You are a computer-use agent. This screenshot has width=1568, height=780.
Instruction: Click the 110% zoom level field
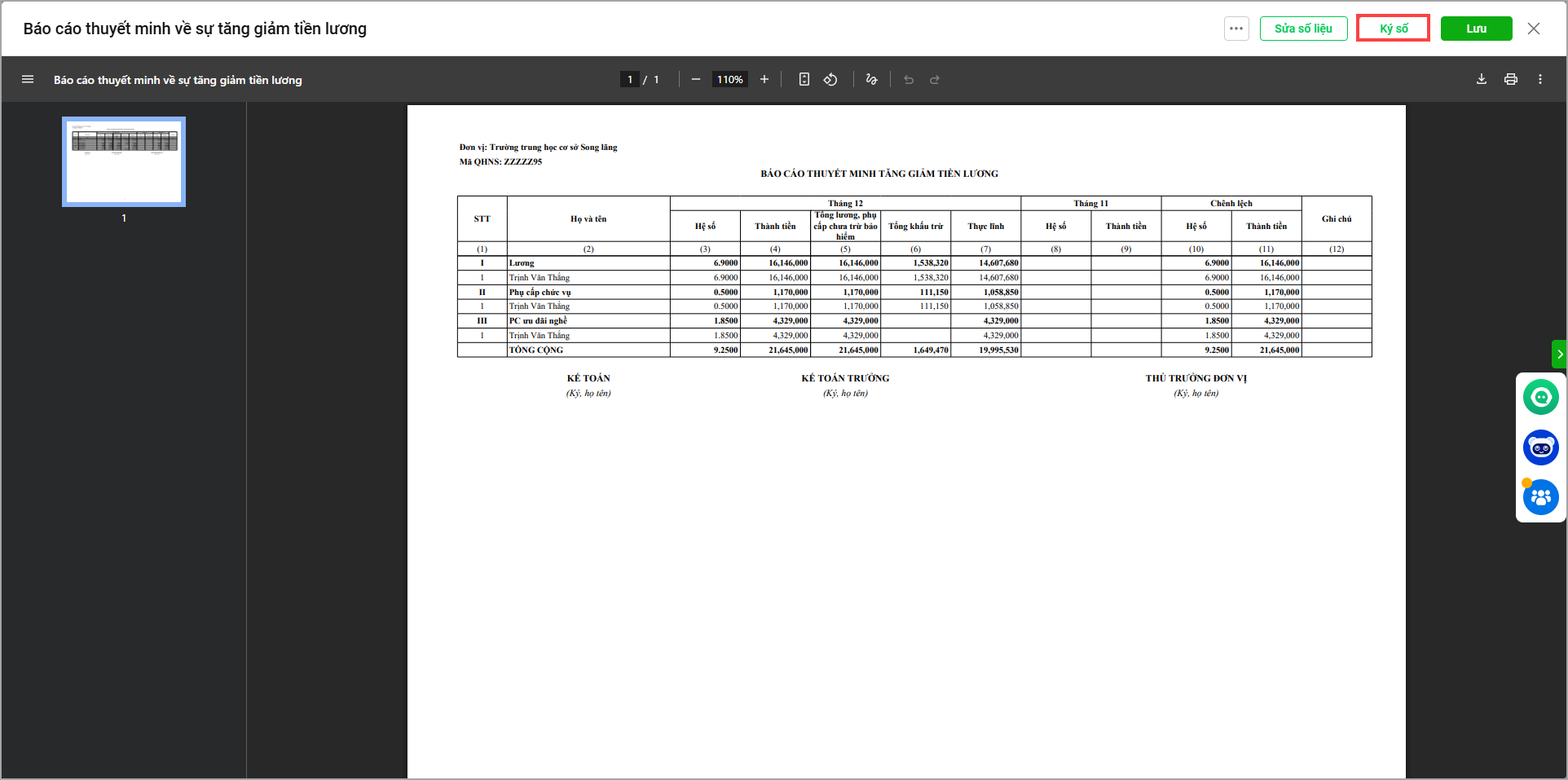click(729, 79)
